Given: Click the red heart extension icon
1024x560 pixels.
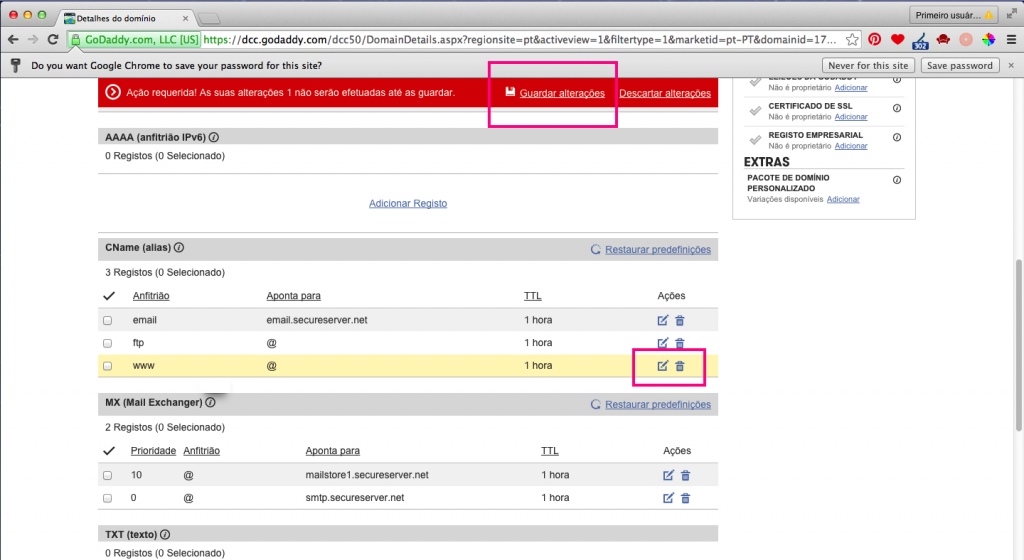Looking at the screenshot, I should point(897,40).
